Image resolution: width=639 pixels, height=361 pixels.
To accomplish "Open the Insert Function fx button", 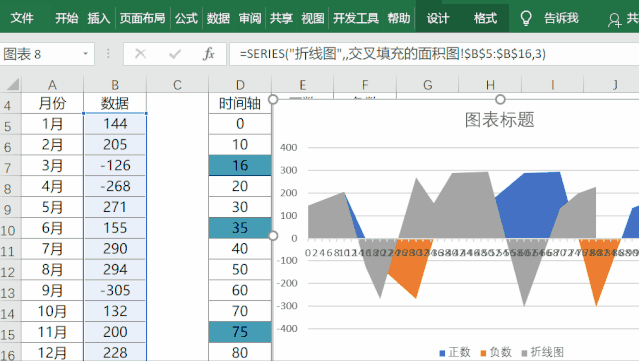I will [209, 54].
